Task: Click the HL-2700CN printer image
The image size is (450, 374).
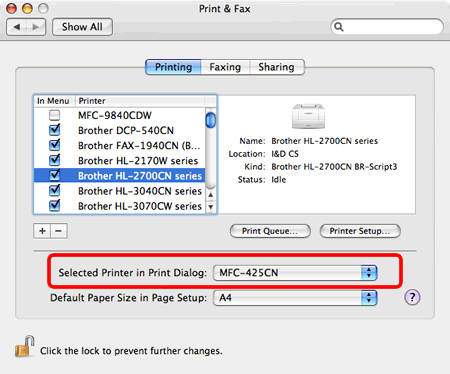Action: click(x=308, y=116)
